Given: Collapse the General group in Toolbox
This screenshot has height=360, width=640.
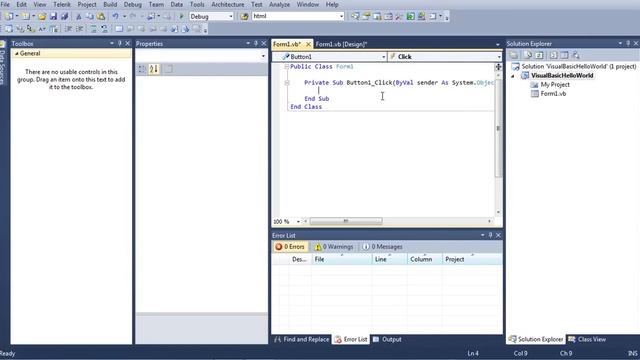Looking at the screenshot, I should click(17, 53).
